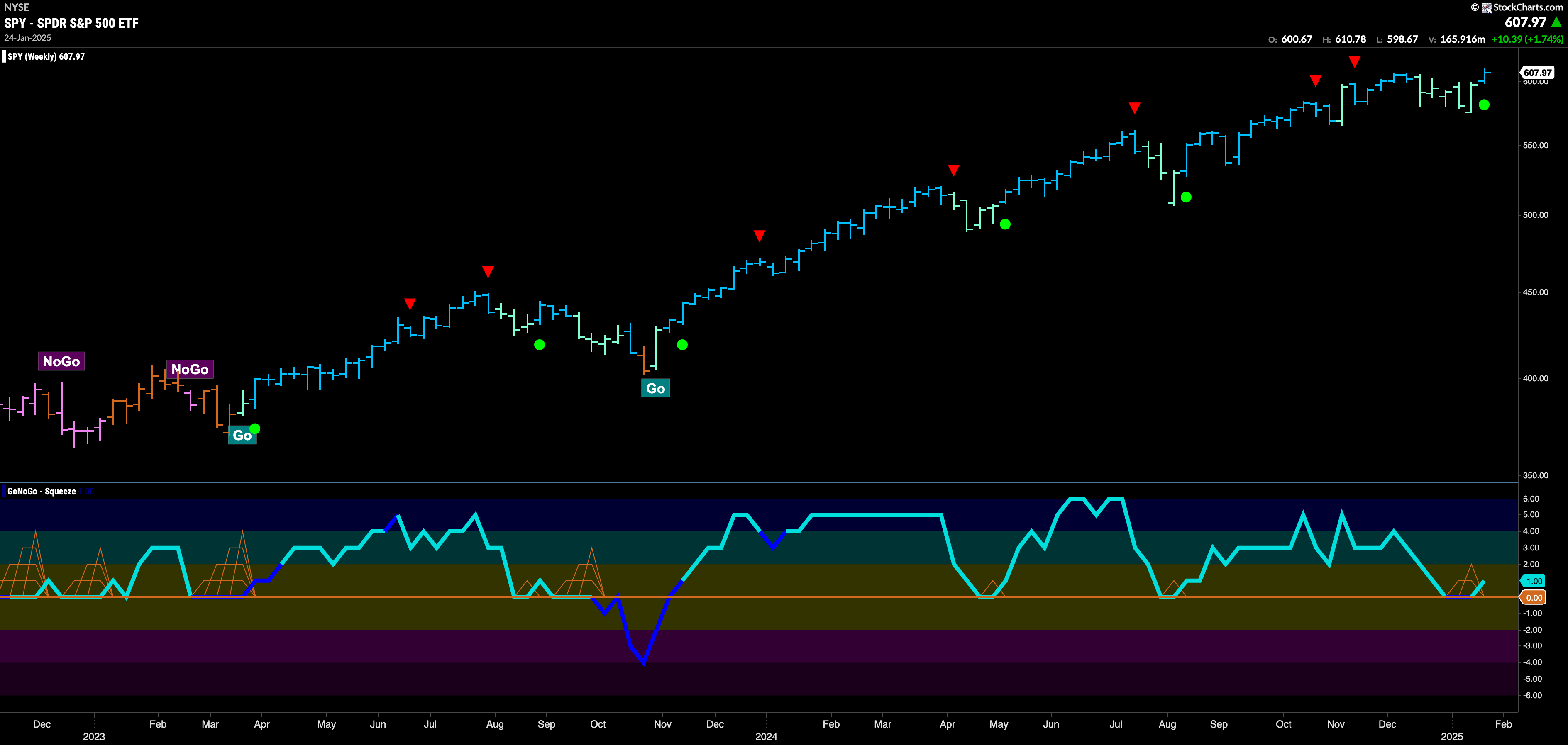Click the green dot marker of November 2023
Image resolution: width=1568 pixels, height=745 pixels.
coord(682,345)
